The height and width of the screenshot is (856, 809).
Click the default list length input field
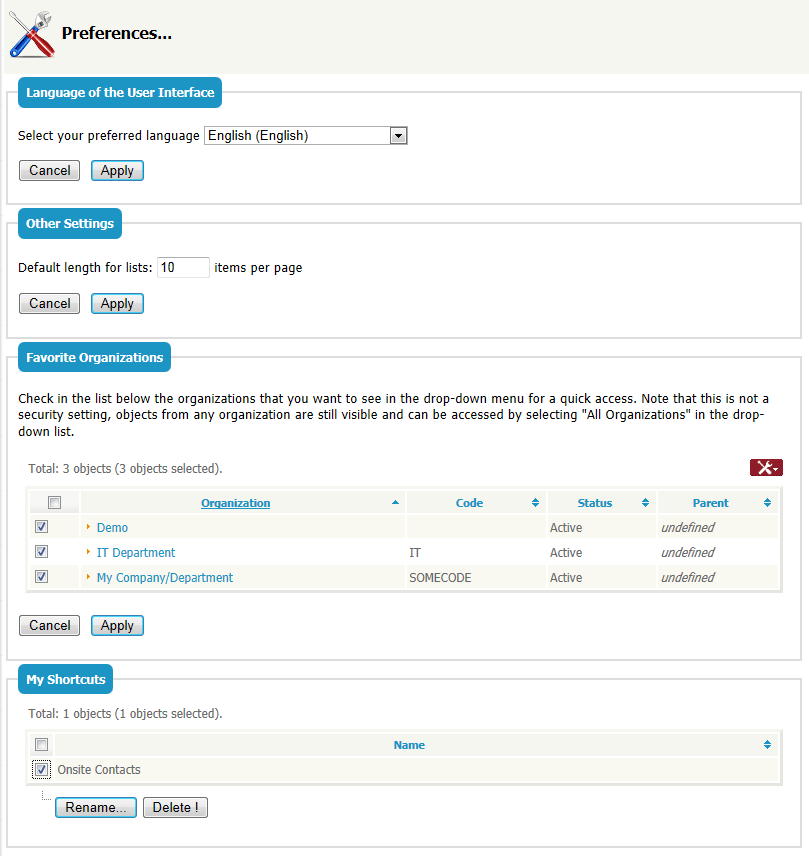point(183,267)
